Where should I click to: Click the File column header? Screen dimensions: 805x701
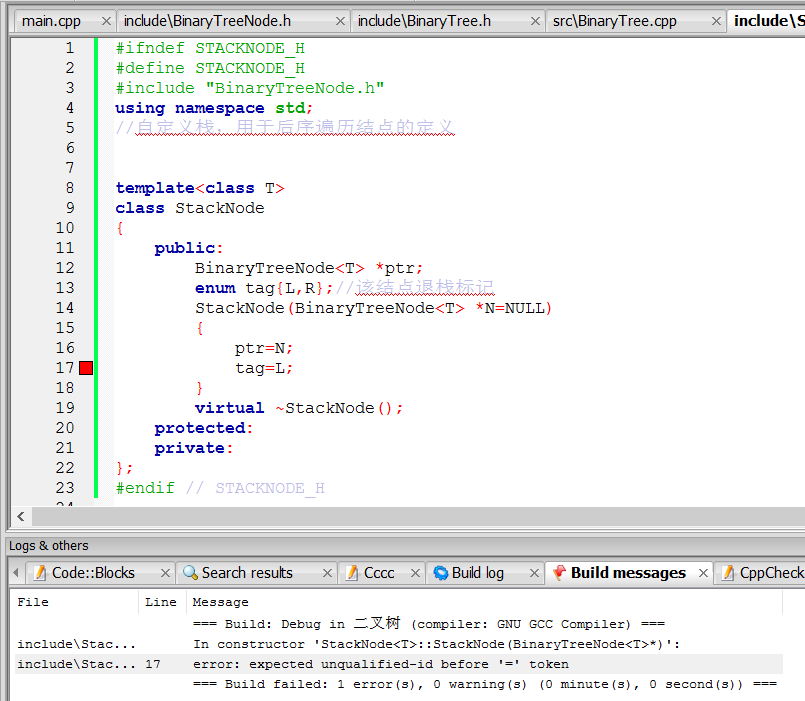pos(74,602)
